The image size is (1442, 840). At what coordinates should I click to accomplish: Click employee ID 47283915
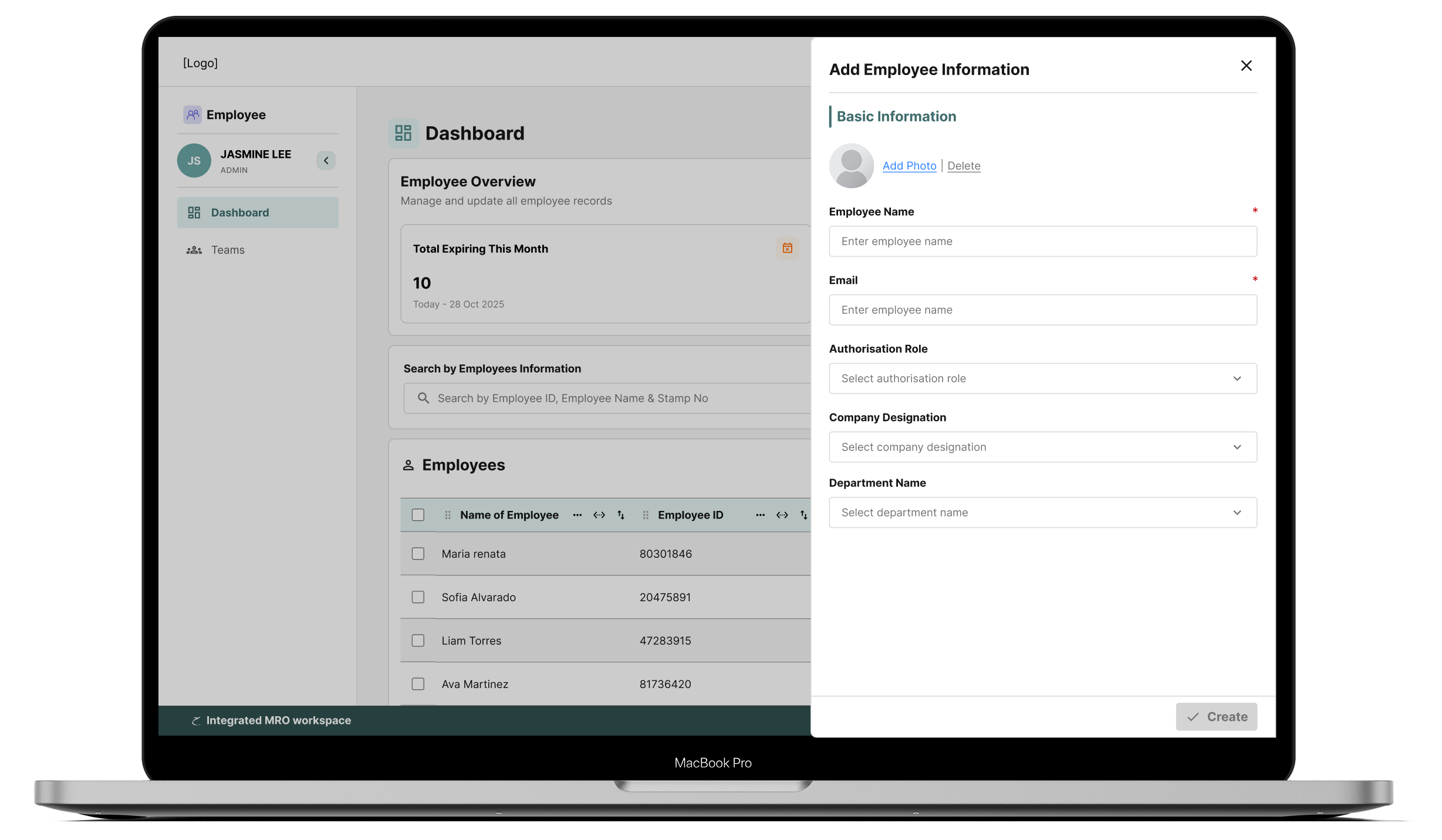(665, 641)
